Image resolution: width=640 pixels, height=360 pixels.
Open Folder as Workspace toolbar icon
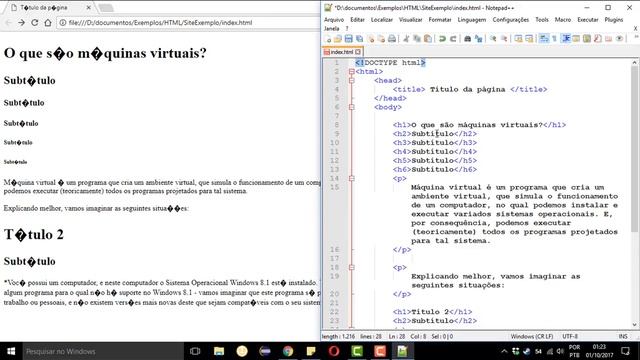[609, 39]
